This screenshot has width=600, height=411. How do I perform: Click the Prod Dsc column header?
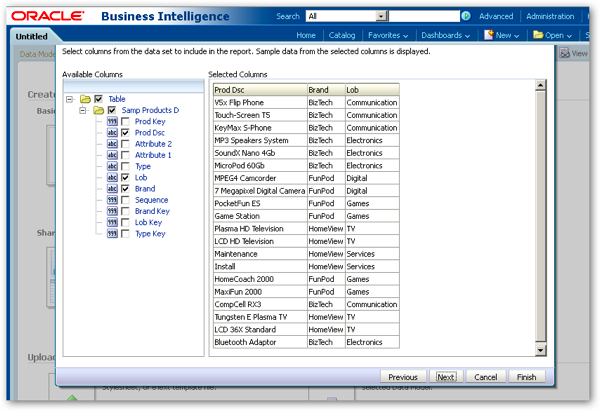pyautogui.click(x=260, y=90)
